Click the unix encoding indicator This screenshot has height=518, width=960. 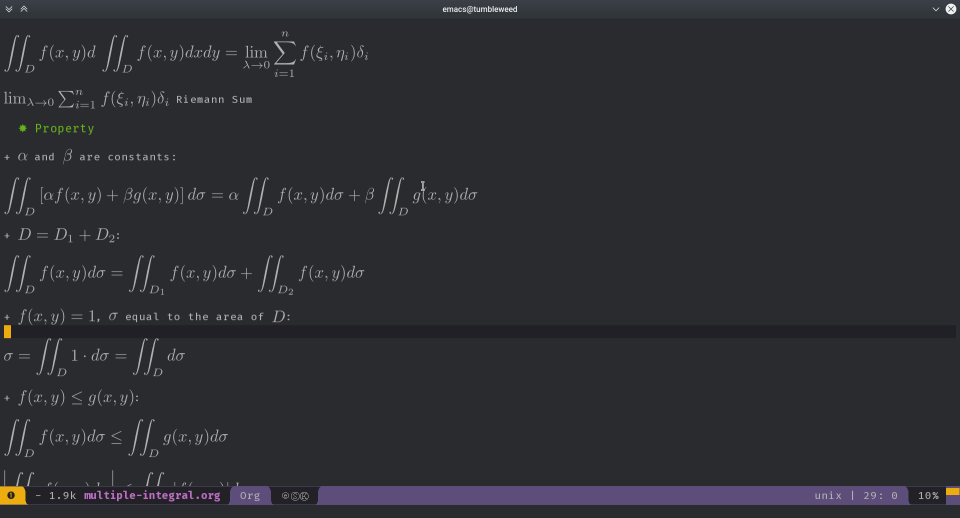pyautogui.click(x=828, y=495)
